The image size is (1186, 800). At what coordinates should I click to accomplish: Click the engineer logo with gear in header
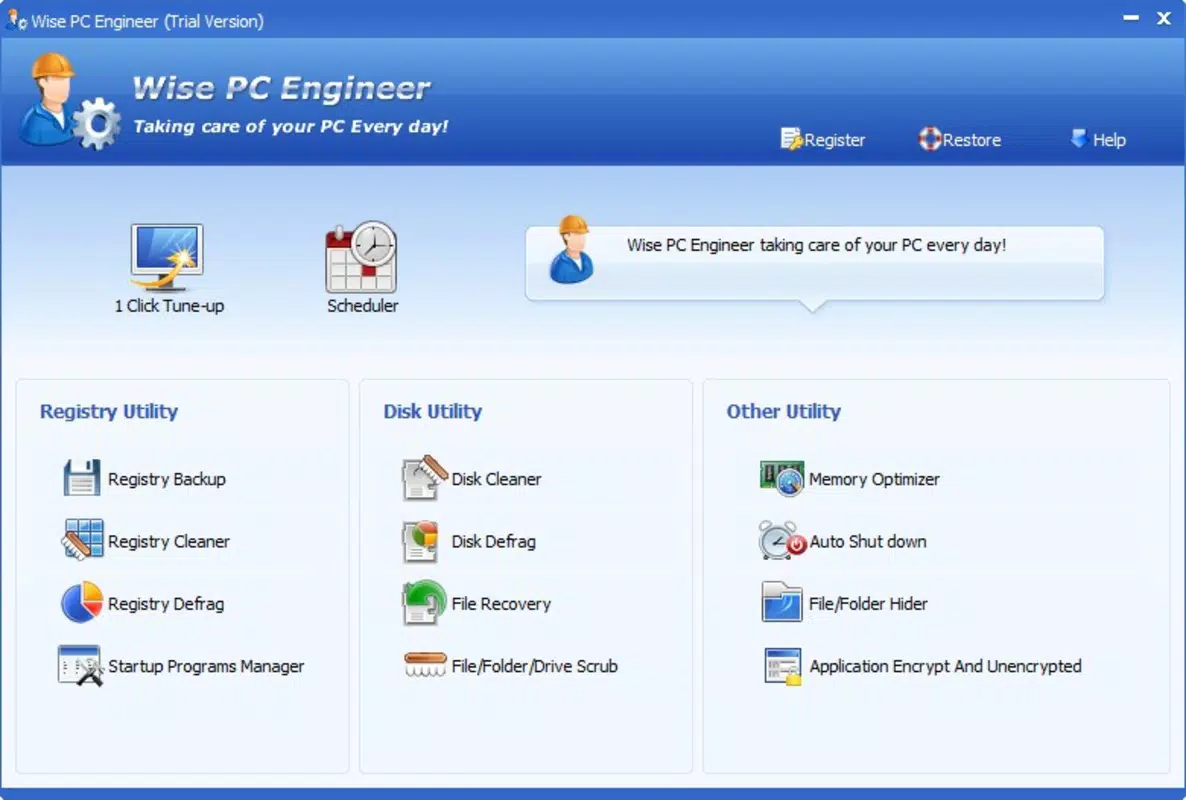[68, 101]
